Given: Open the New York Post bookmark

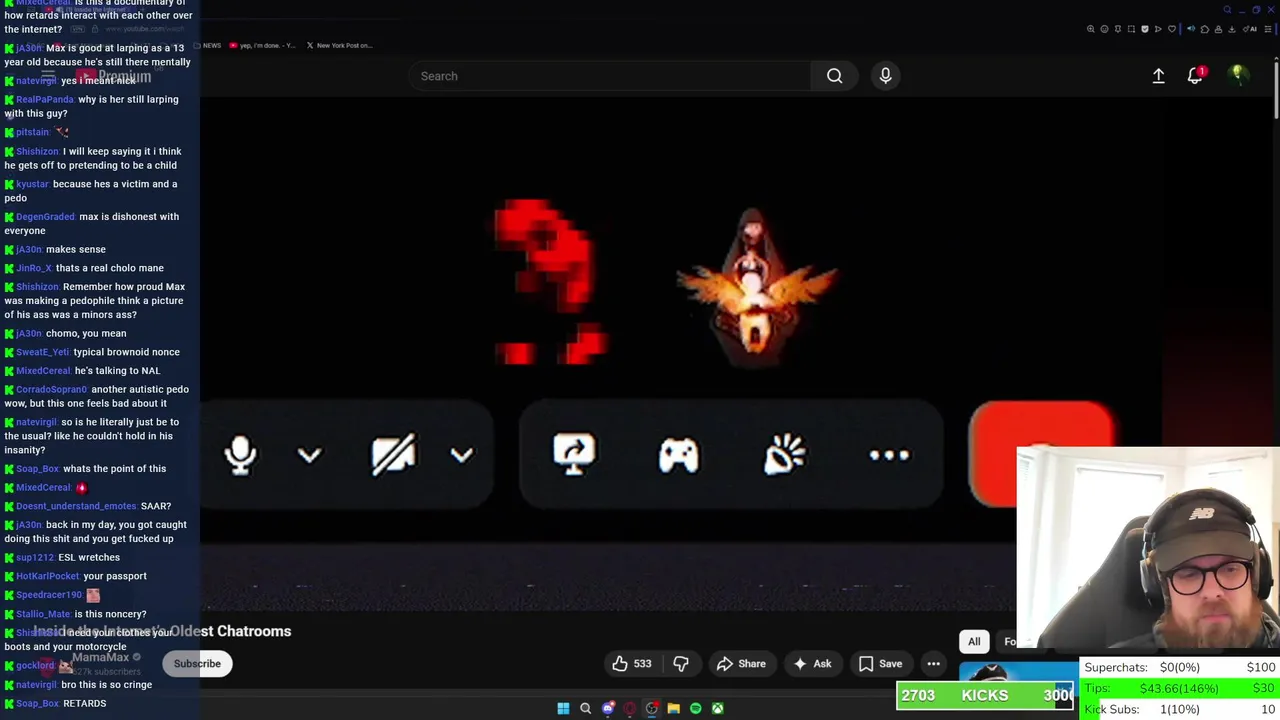Looking at the screenshot, I should [339, 45].
